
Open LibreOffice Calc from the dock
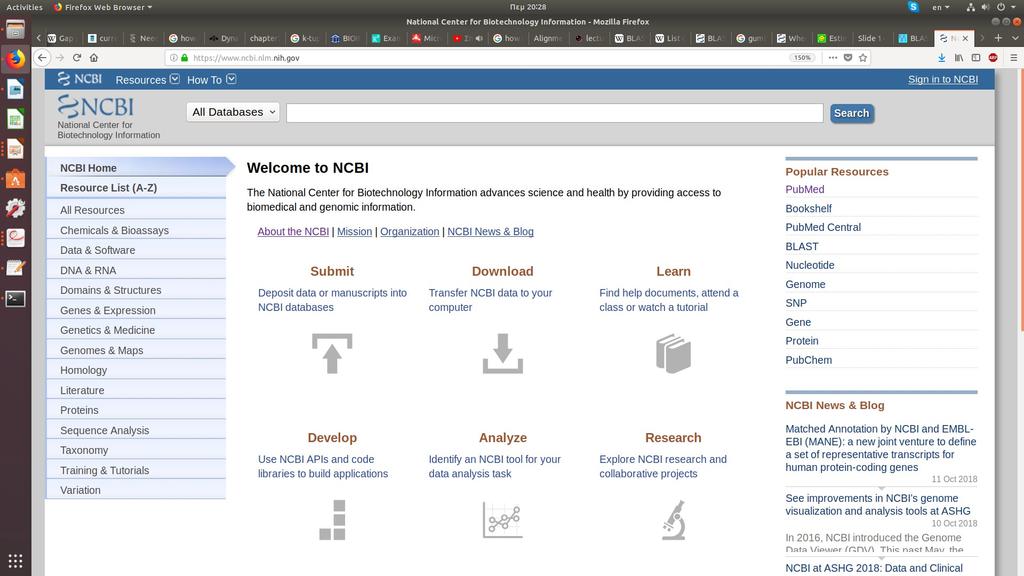[15, 120]
